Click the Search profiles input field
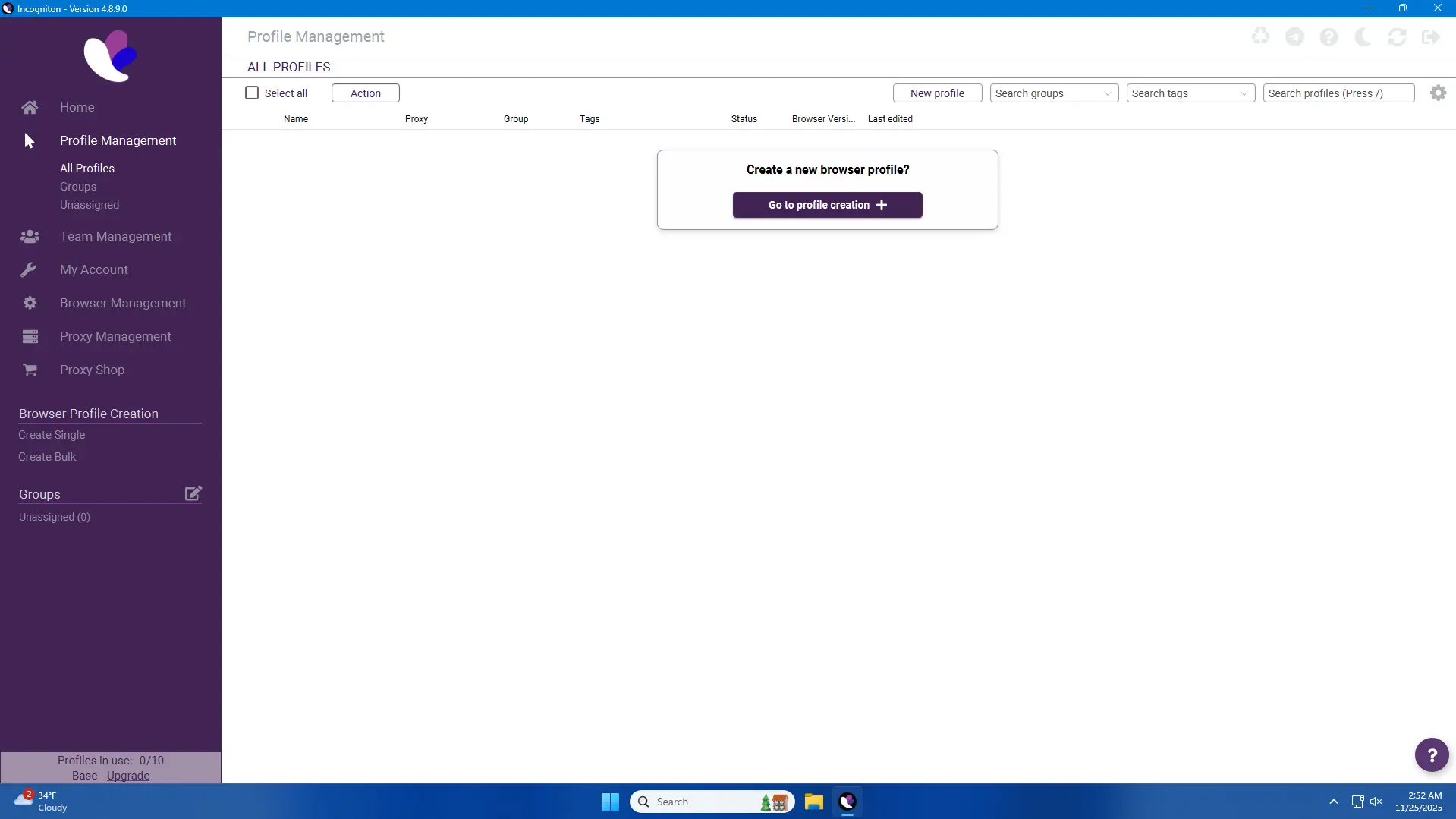The width and height of the screenshot is (1456, 819). 1338,93
